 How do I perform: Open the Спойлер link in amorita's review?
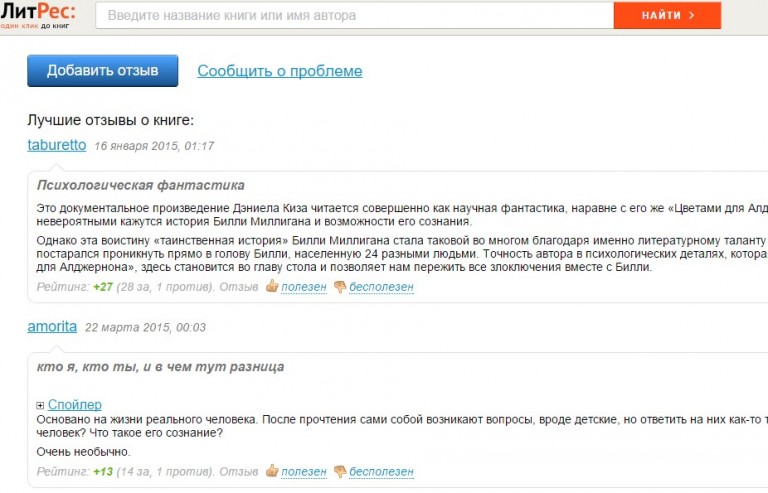(74, 404)
